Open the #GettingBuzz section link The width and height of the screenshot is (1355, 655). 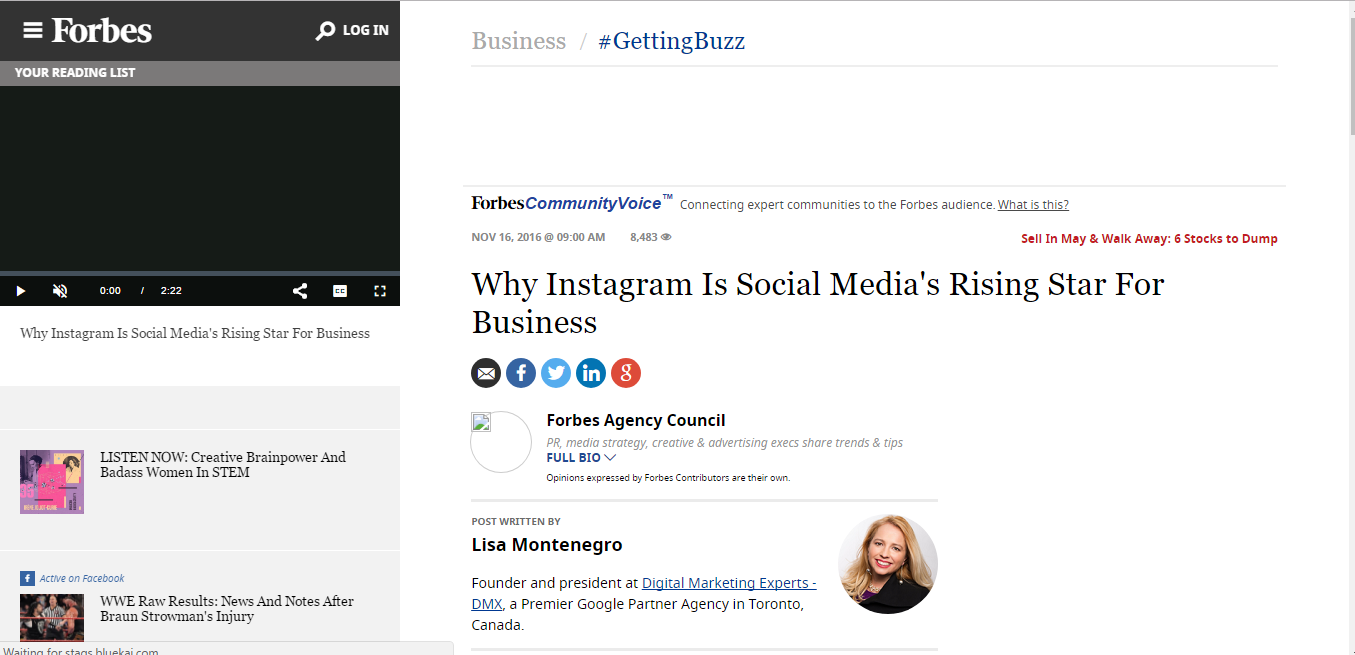[x=671, y=41]
